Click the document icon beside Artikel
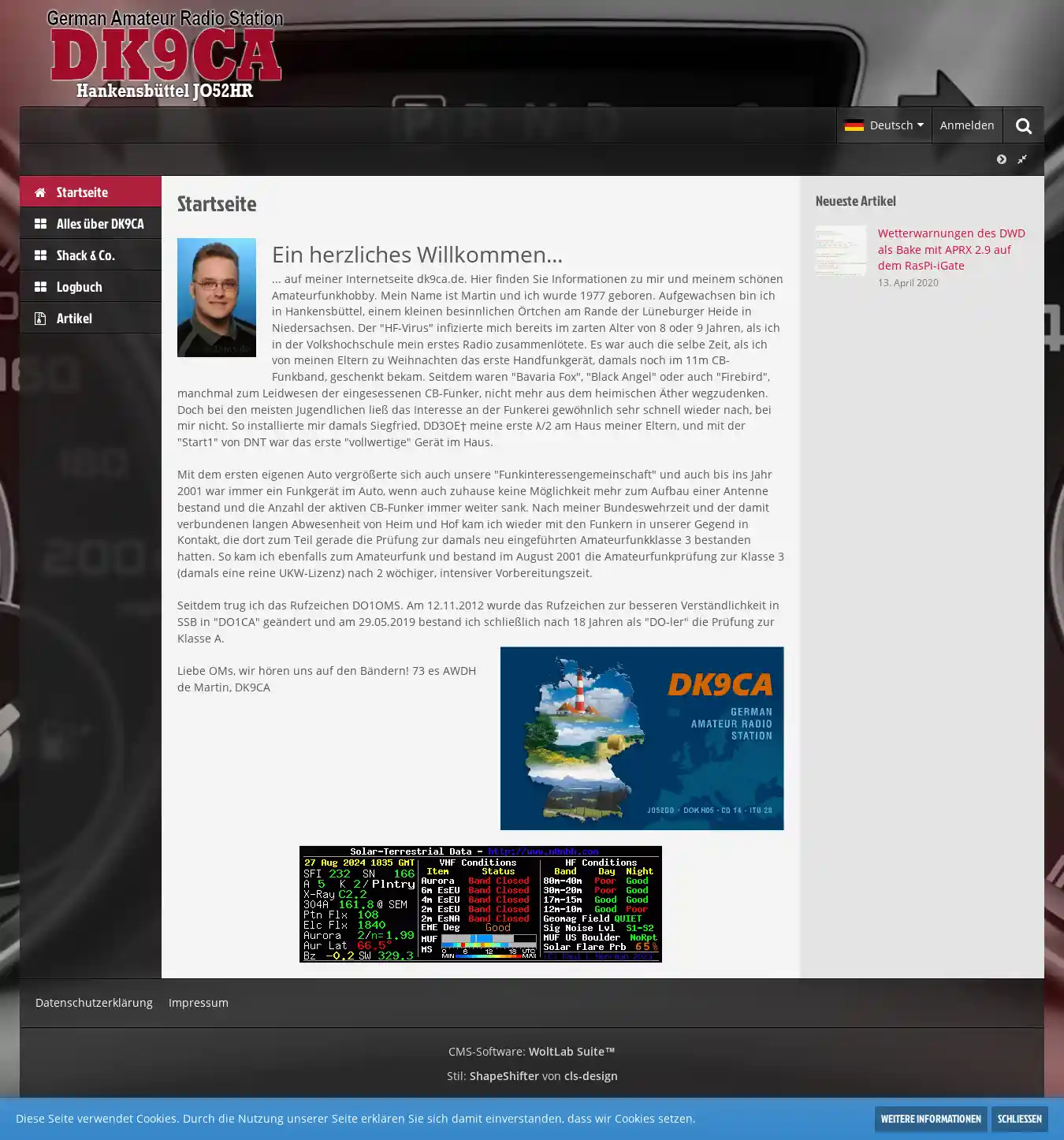Screen dimensions: 1064x1140 (x=40, y=319)
